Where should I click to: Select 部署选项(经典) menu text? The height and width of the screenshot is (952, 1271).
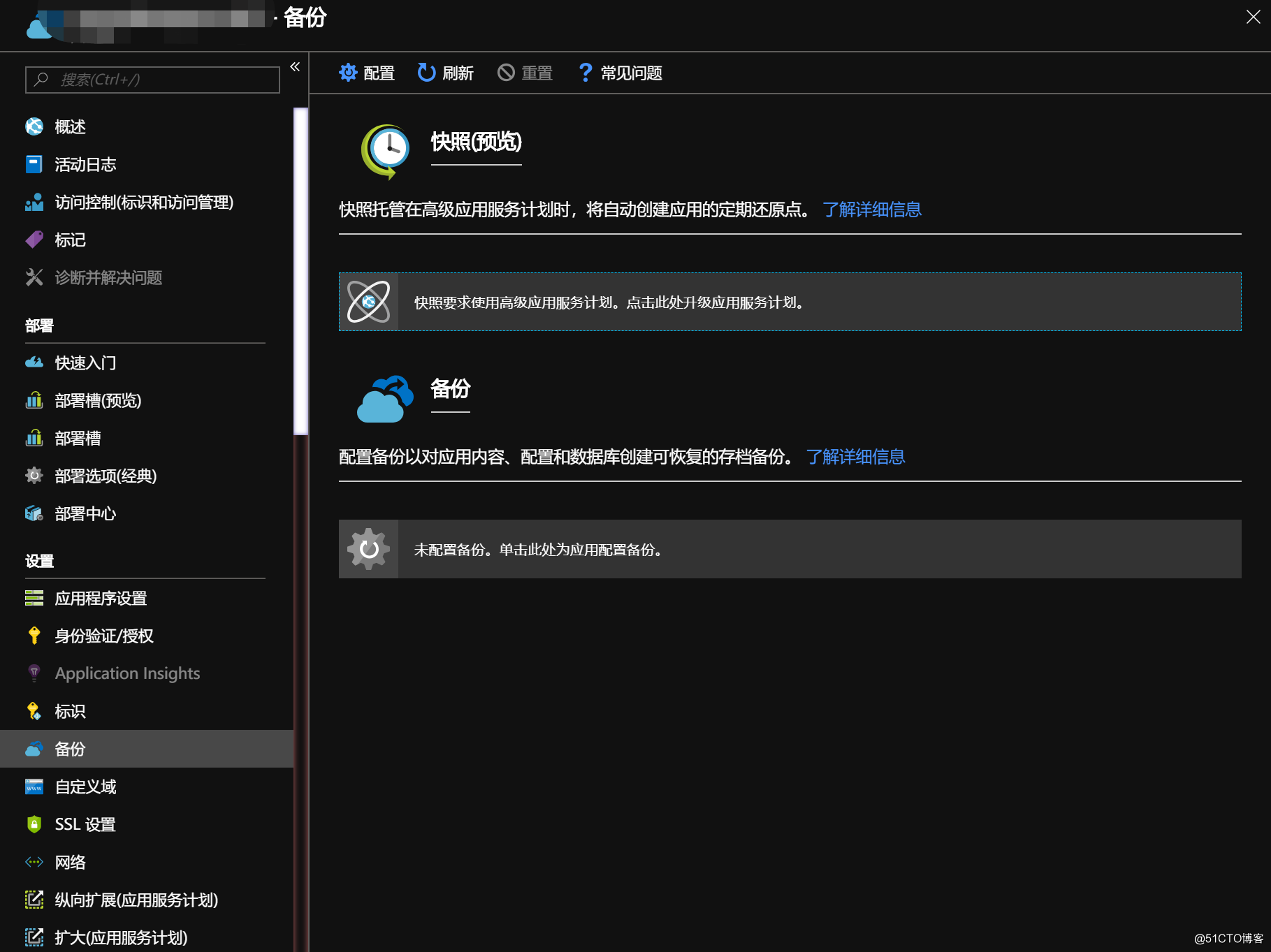click(106, 476)
